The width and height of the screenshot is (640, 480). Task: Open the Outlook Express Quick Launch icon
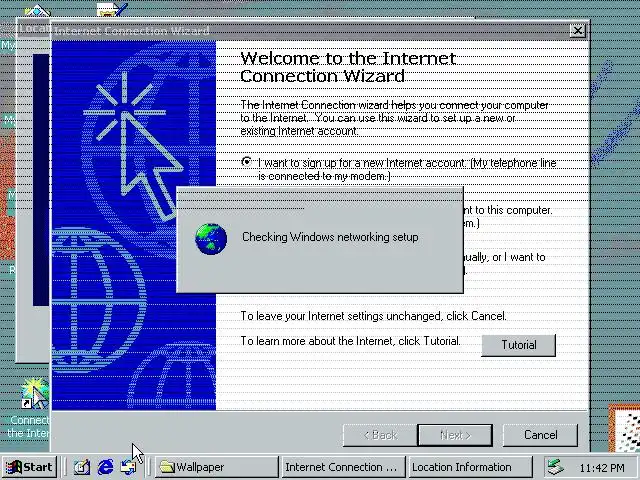128,467
